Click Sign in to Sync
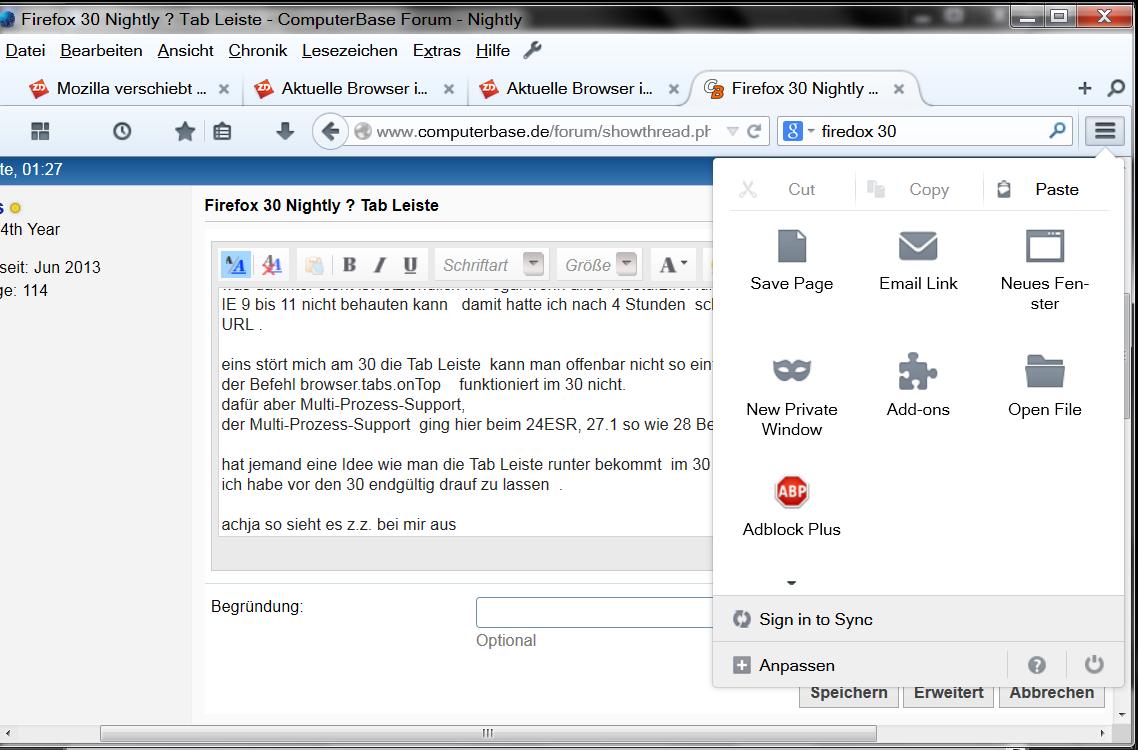 click(918, 619)
